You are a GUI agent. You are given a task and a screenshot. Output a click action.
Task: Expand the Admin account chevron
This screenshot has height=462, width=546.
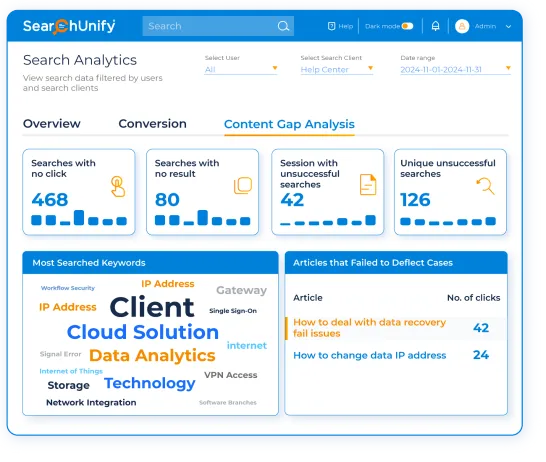(508, 26)
